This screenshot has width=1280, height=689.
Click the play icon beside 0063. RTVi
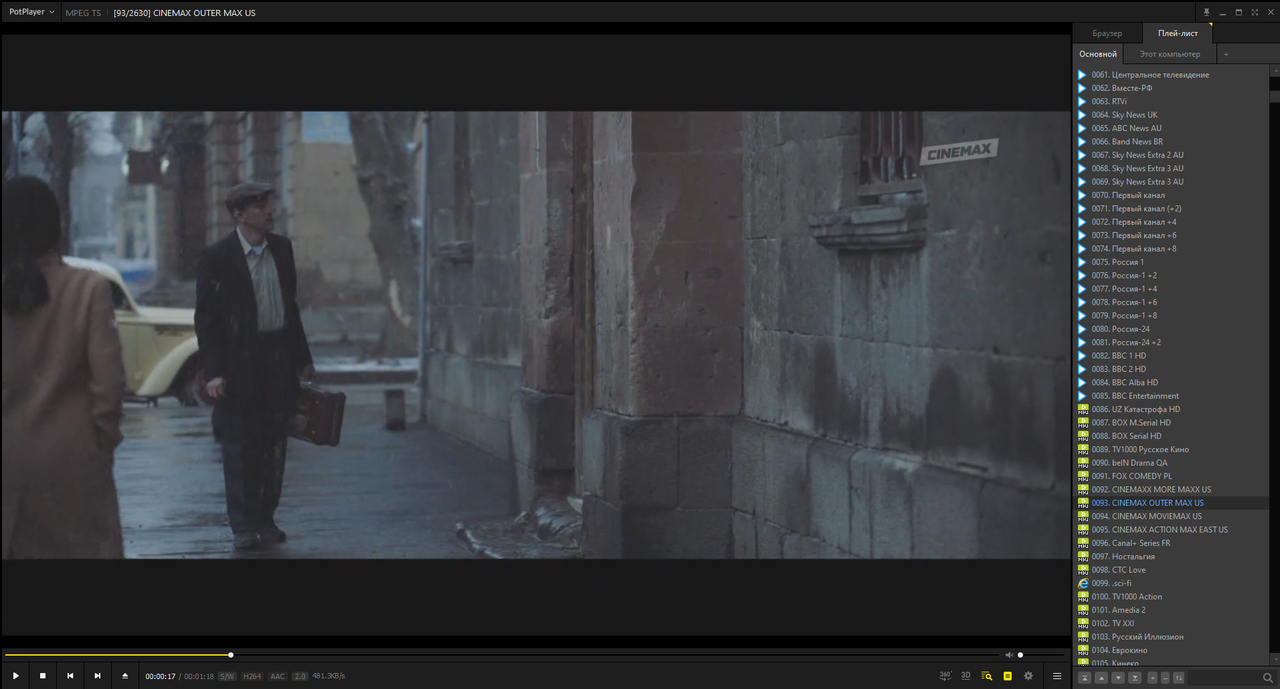1082,101
